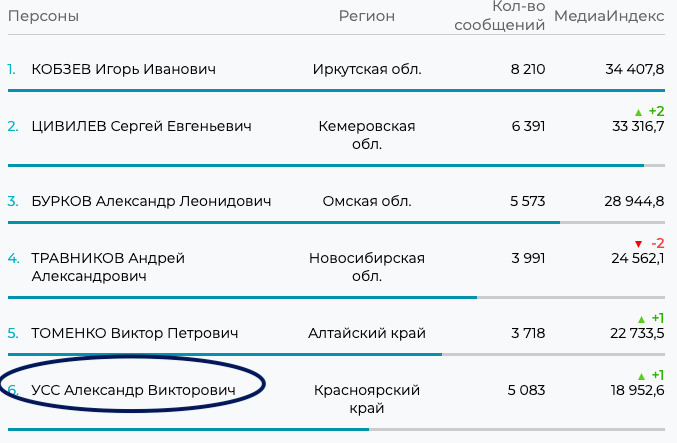Click the green up arrow in УСС row
The image size is (677, 443).
click(641, 377)
